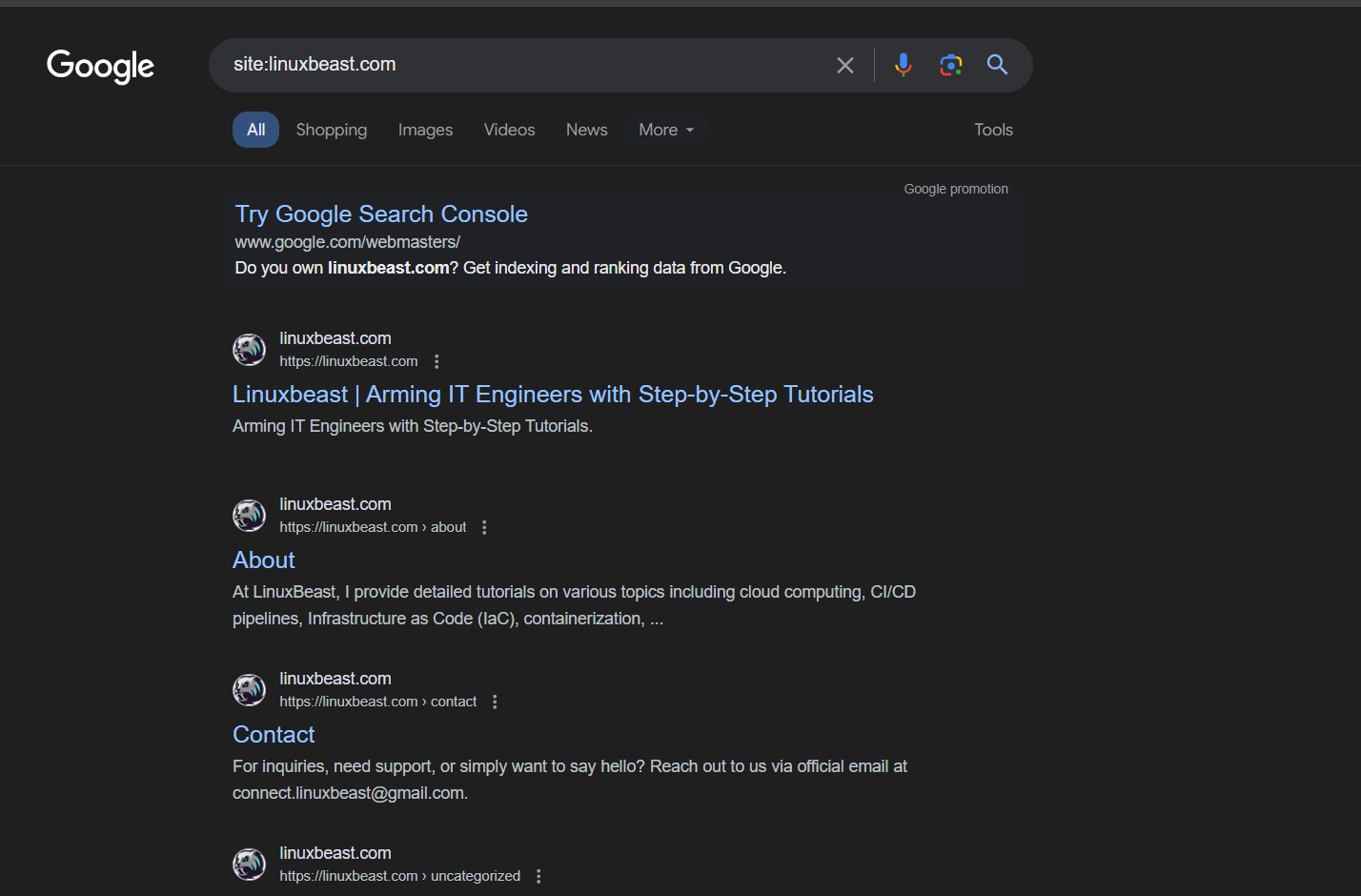Open the three-dot menu beside the About result
This screenshot has width=1361, height=896.
click(x=484, y=526)
